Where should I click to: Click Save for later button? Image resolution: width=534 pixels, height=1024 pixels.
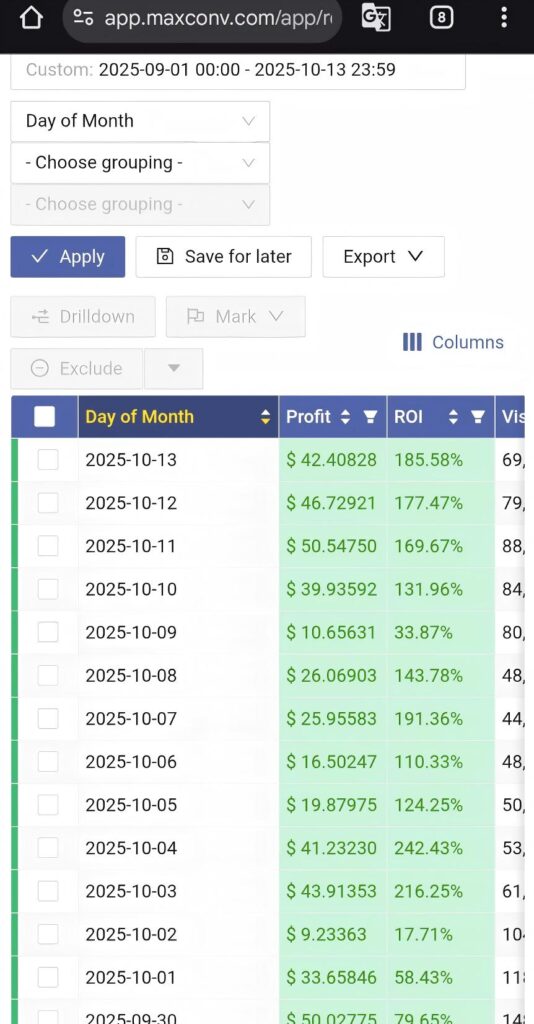click(x=224, y=257)
